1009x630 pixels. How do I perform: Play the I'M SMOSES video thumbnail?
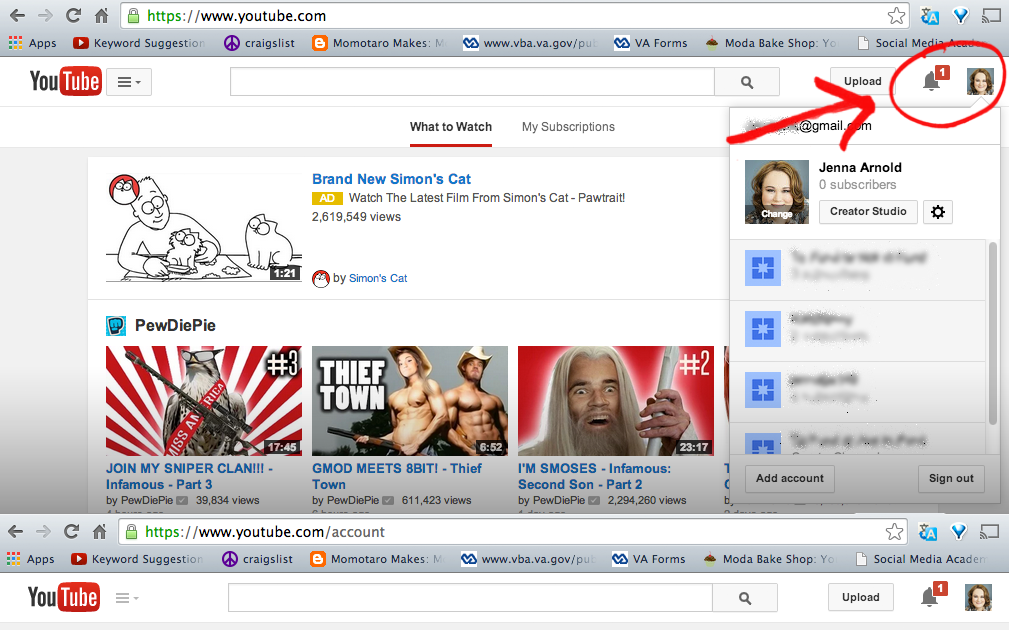point(616,401)
